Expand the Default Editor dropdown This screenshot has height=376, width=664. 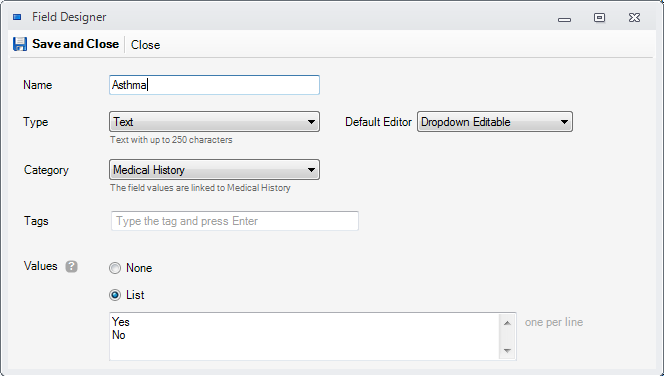point(495,122)
